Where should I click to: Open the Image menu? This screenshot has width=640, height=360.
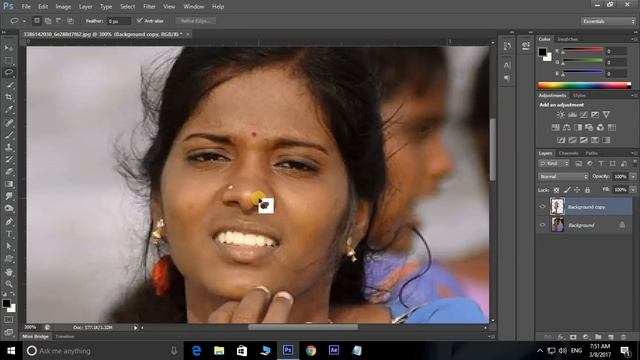[63, 7]
